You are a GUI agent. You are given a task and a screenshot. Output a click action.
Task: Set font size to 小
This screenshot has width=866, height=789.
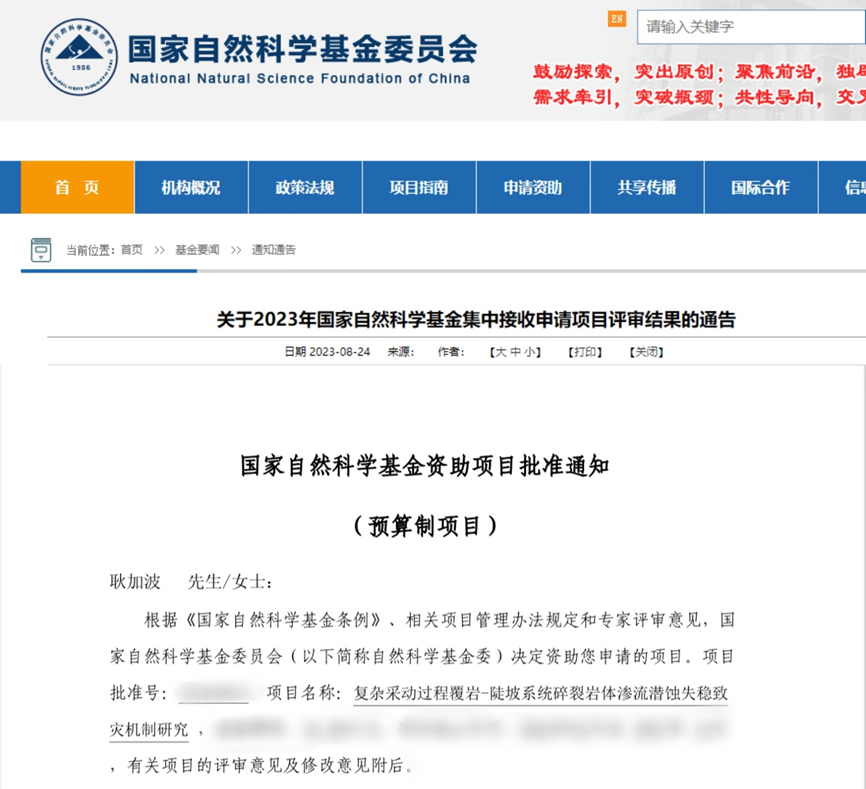click(x=529, y=352)
